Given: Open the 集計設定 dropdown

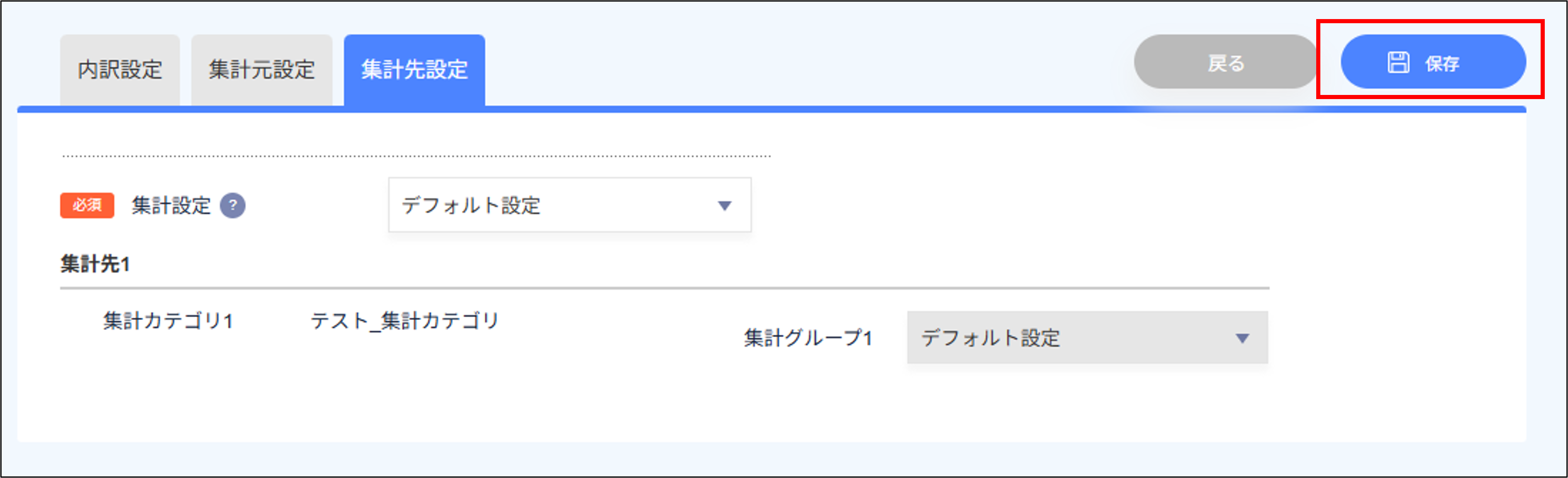Looking at the screenshot, I should click(x=569, y=205).
